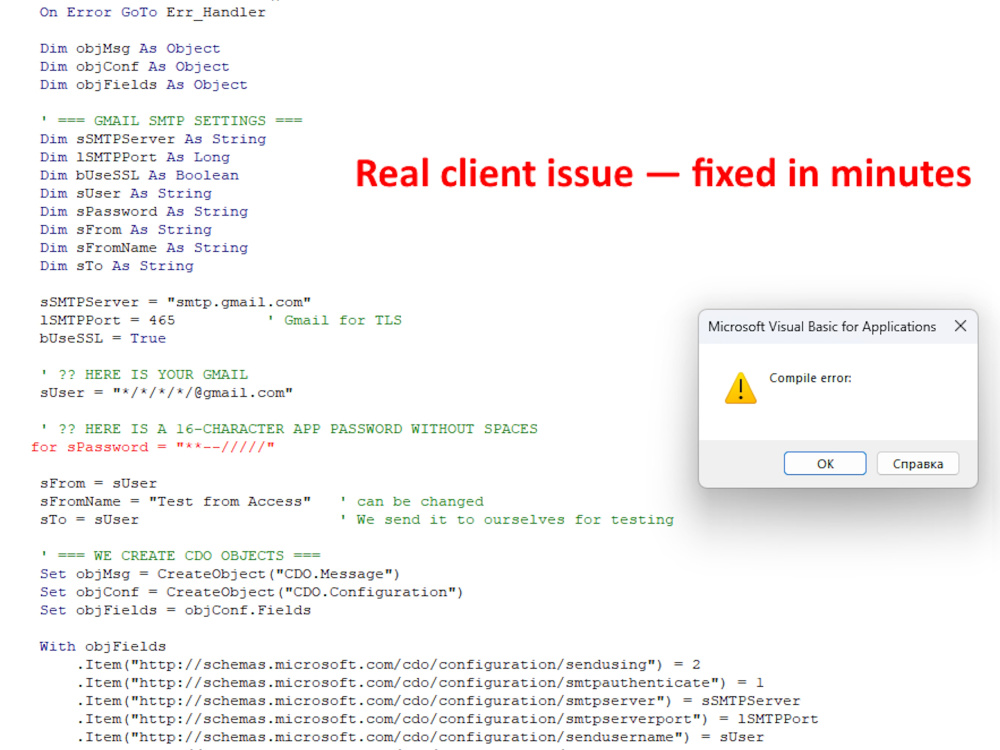Click the dialog title 'Microsoft Visual Basic for Applications'
1000x750 pixels.
(x=821, y=327)
